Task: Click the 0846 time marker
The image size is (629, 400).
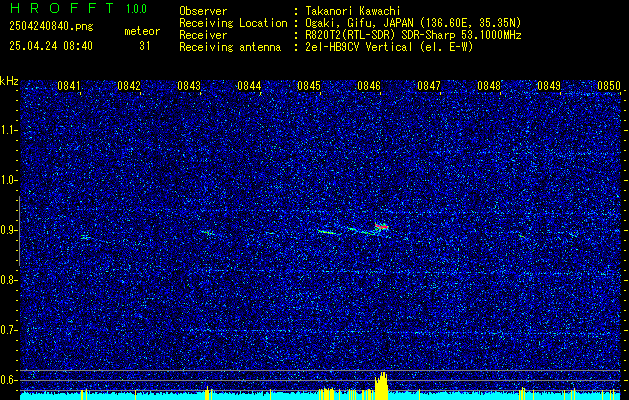Action: (x=369, y=86)
